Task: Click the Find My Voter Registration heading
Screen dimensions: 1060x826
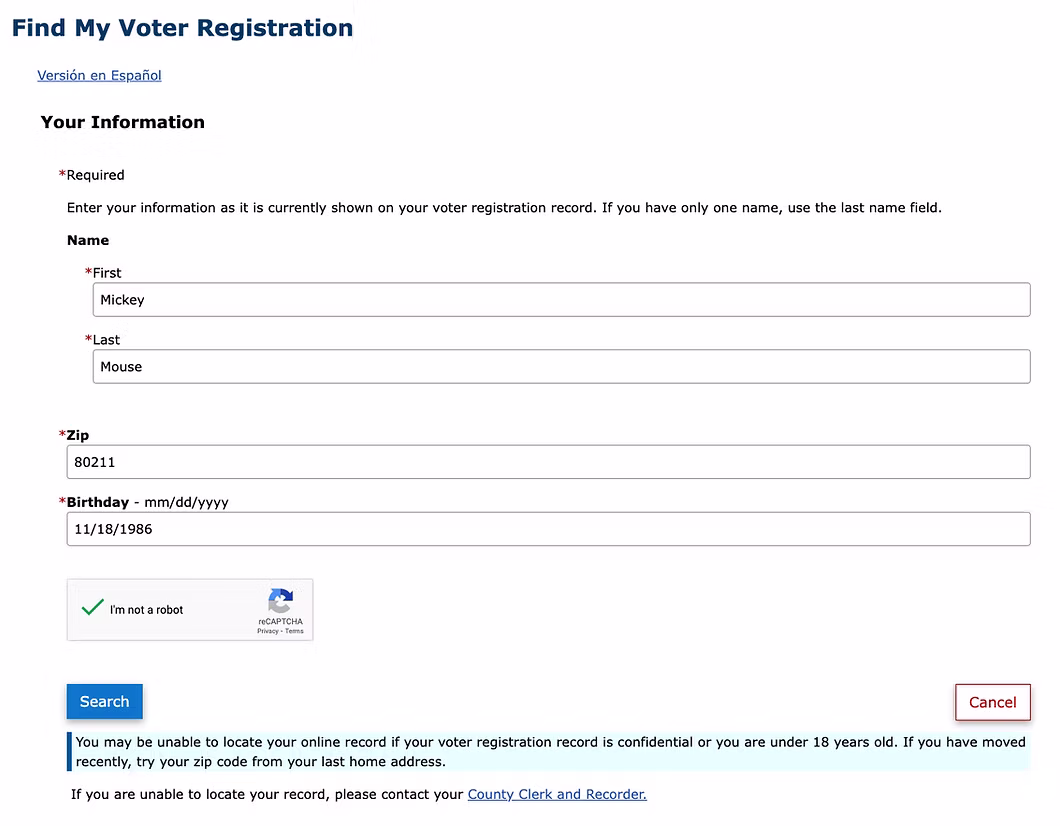Action: (182, 27)
